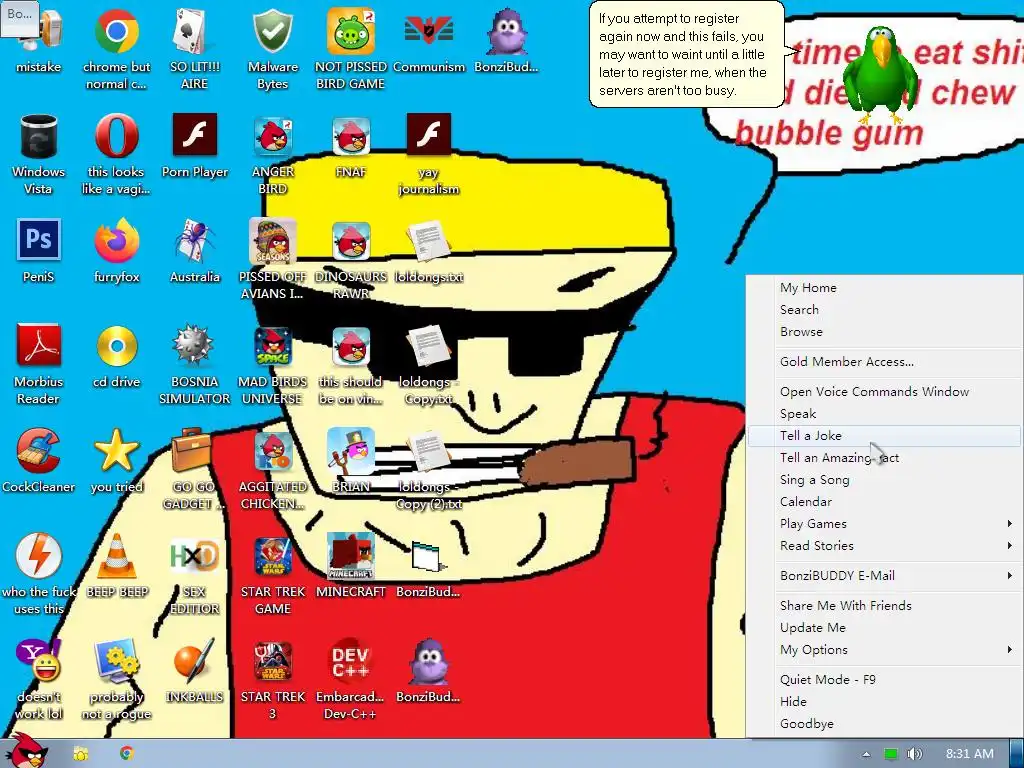Viewport: 1024px width, 768px height.
Task: Click the Angry Bird Start button
Action: (25, 750)
